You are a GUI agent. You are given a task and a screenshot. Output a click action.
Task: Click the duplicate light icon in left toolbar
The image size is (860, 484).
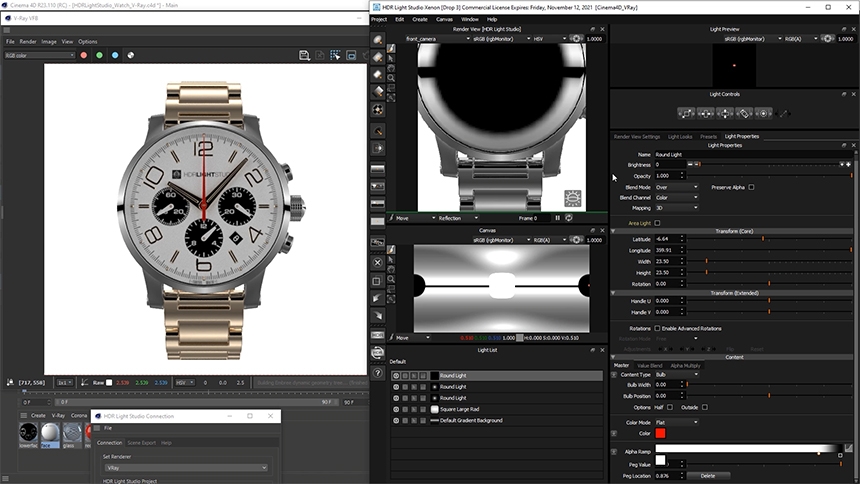pyautogui.click(x=377, y=280)
